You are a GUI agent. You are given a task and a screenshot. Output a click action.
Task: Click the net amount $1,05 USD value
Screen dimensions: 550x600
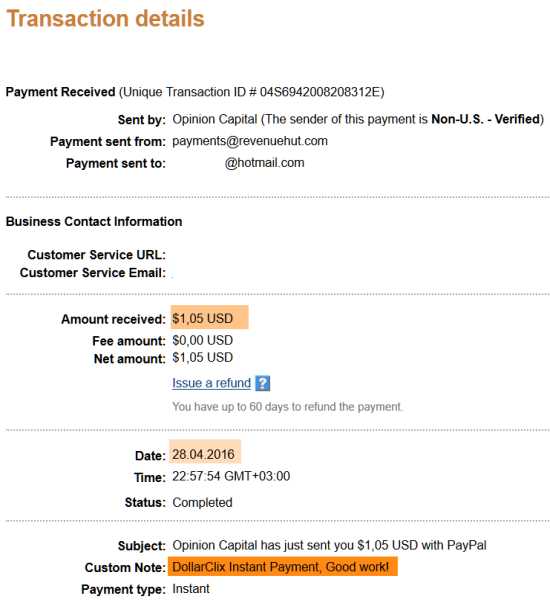[x=202, y=358]
